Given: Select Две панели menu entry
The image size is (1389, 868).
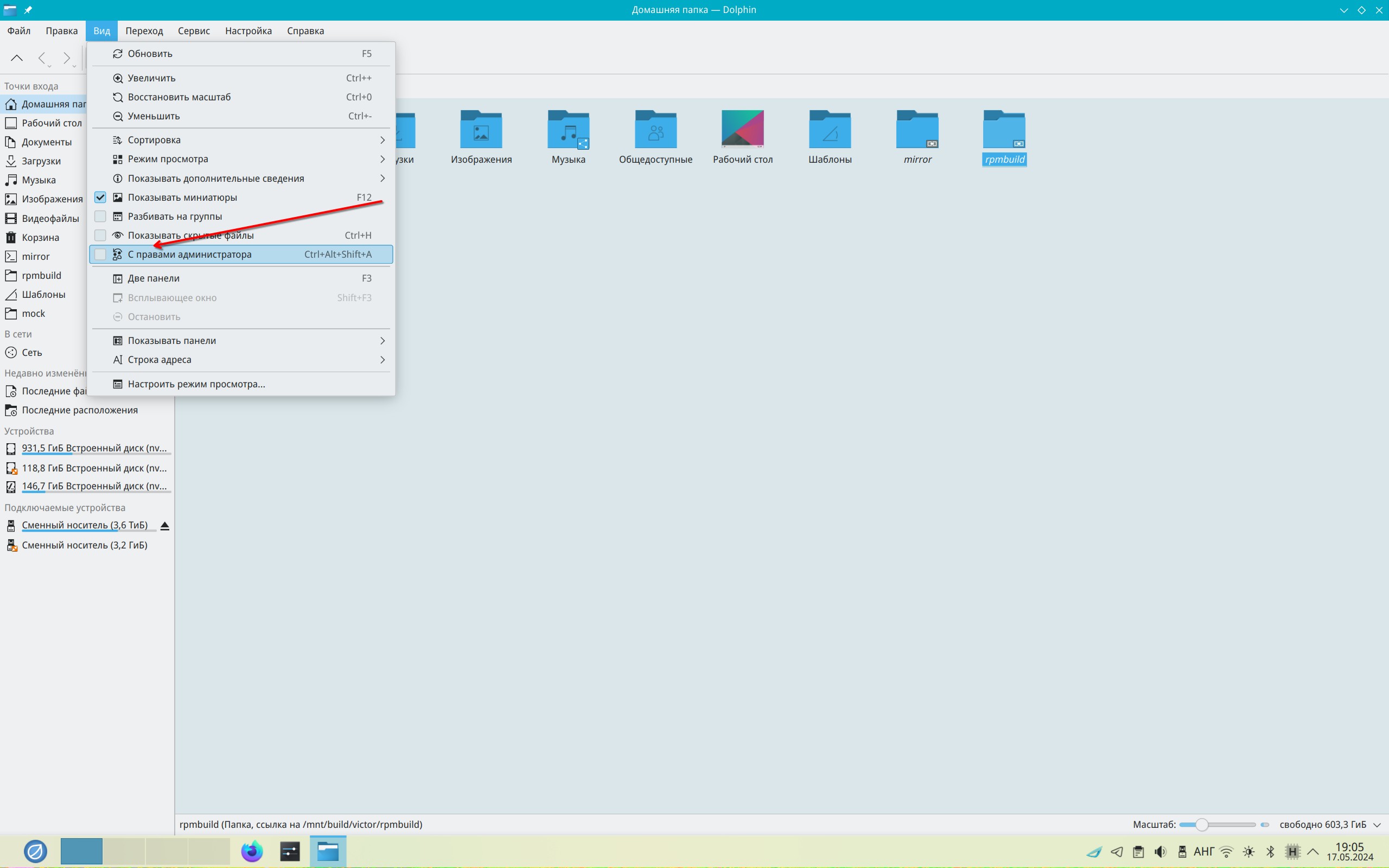Looking at the screenshot, I should click(x=154, y=278).
